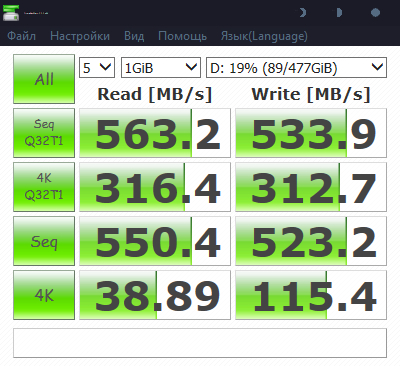Image resolution: width=400 pixels, height=366 pixels.
Task: Minimize the window with the left title-bar button
Action: 302,13
